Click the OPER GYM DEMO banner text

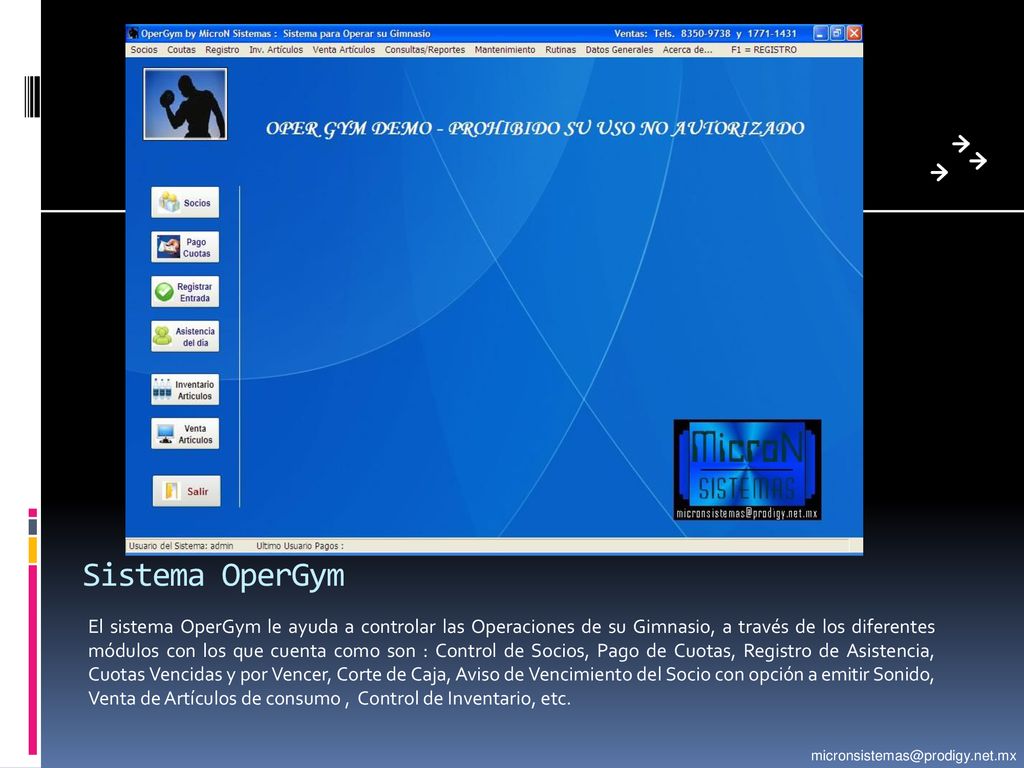535,128
